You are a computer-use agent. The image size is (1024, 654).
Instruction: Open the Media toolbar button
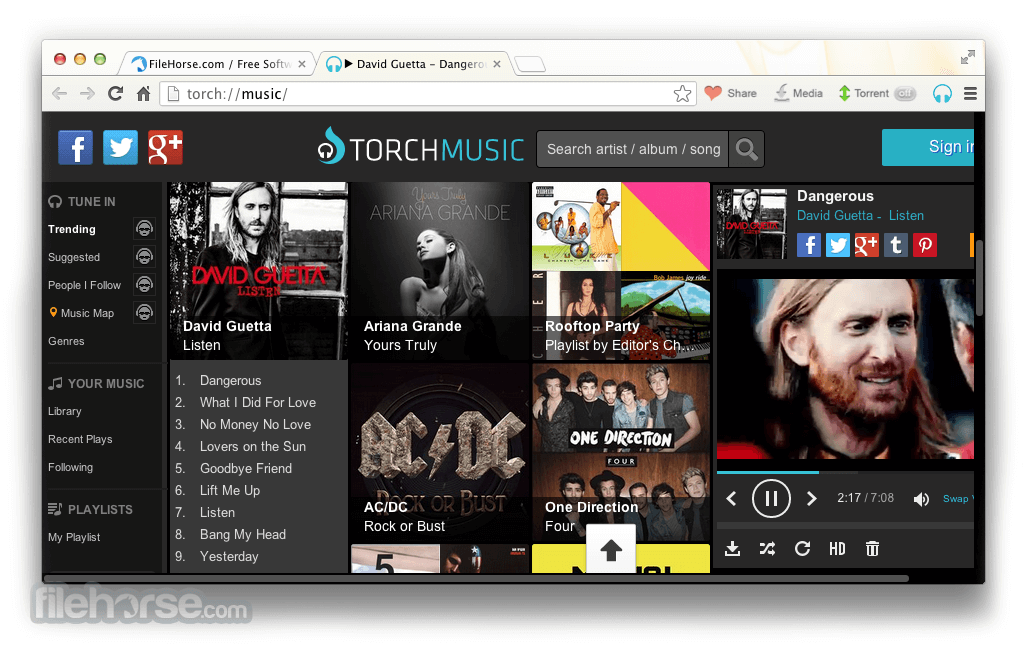tap(798, 93)
